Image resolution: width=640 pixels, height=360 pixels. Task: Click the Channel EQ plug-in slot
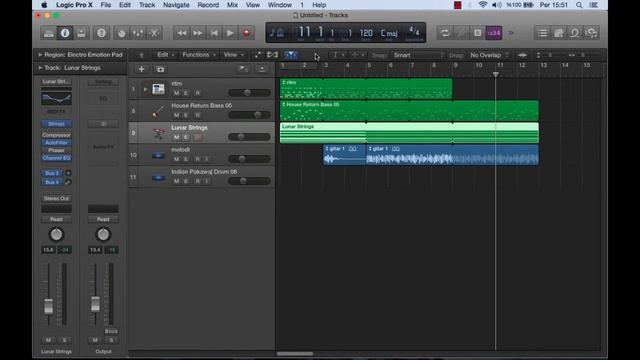[x=56, y=158]
